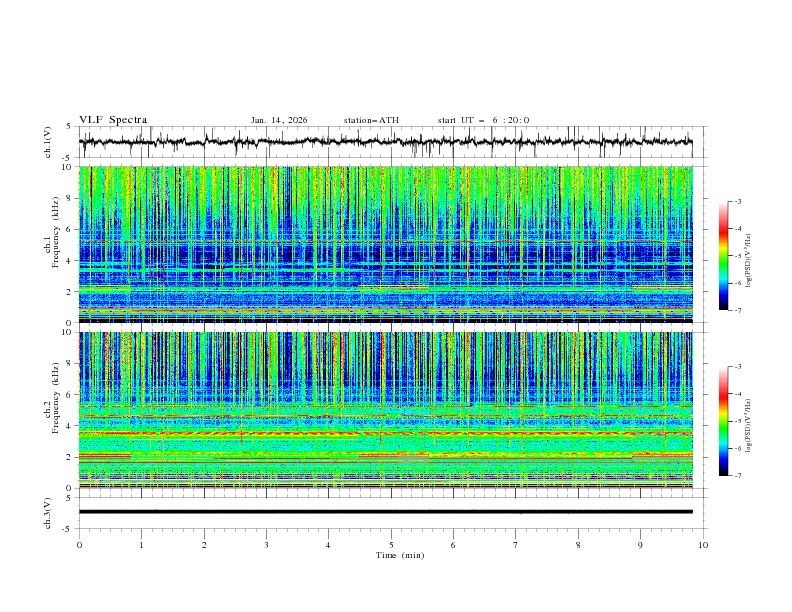
Task: Click the '5' tick on the ch.1(V) axis
Action: click(x=69, y=127)
